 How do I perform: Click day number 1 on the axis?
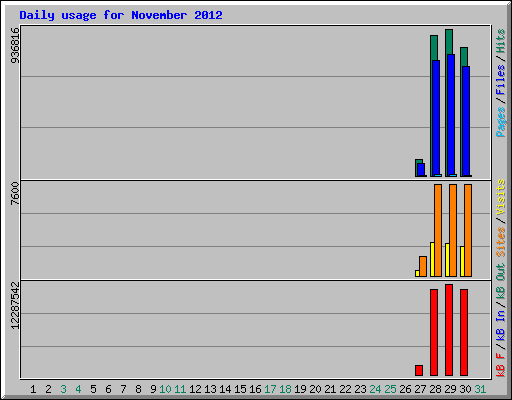point(33,389)
